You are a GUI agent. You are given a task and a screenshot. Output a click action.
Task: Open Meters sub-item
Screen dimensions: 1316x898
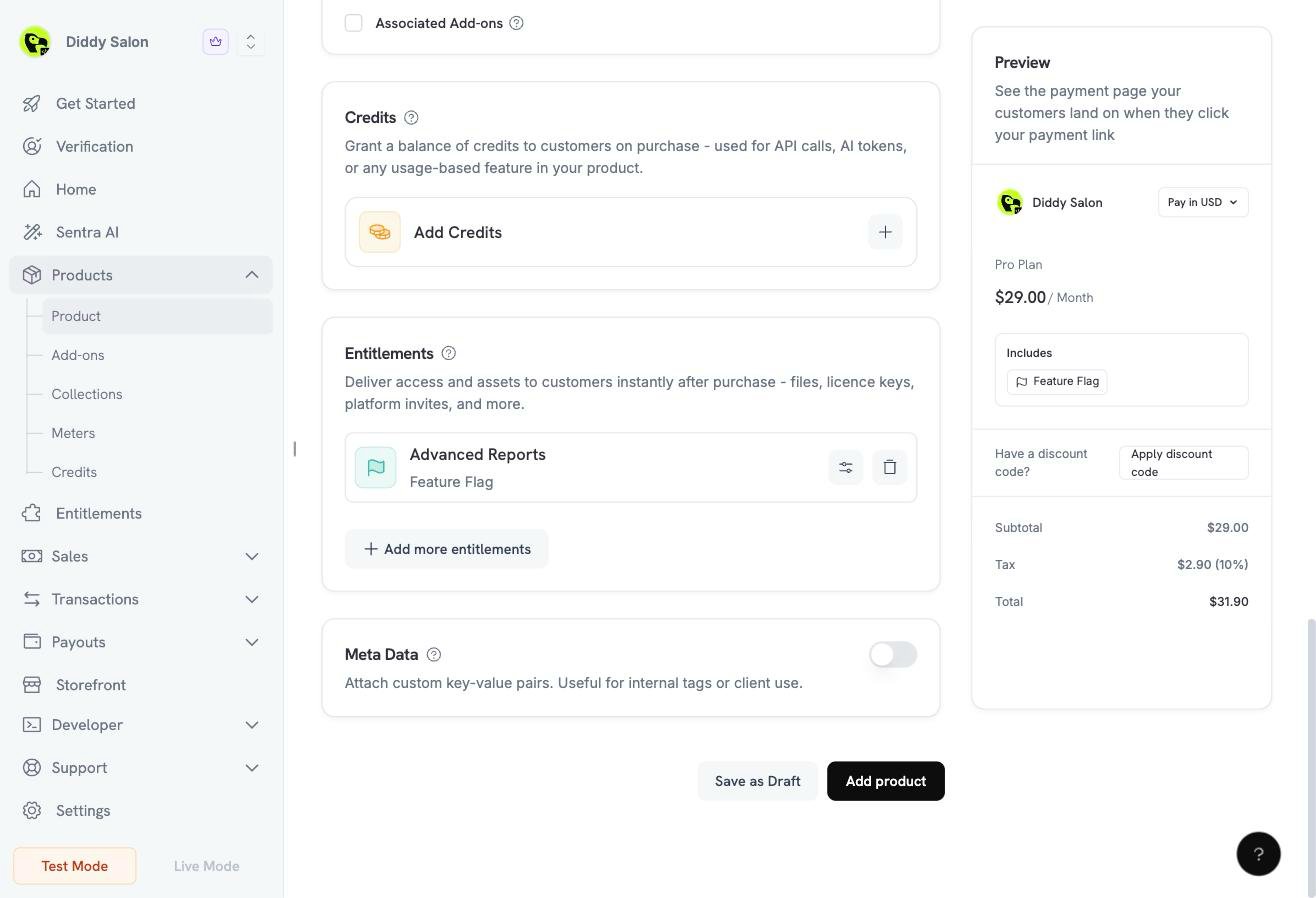click(x=73, y=433)
